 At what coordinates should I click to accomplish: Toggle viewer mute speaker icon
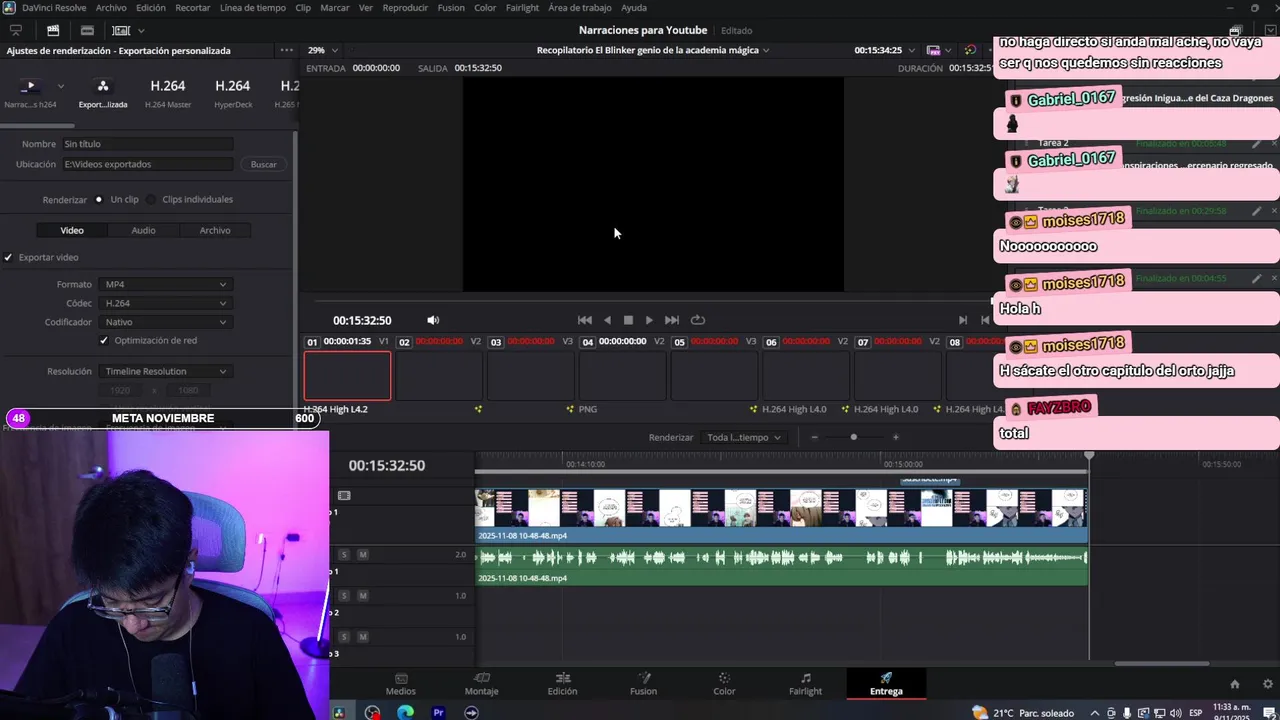[433, 320]
